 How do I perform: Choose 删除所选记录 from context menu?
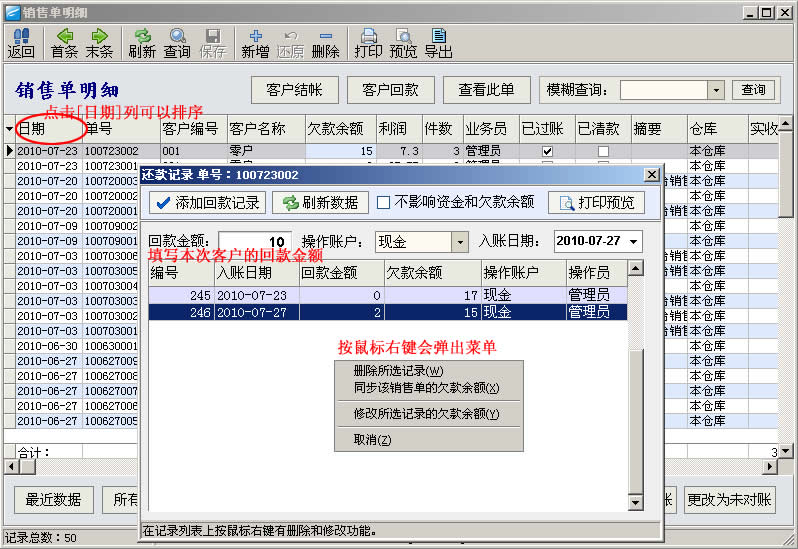pos(398,371)
